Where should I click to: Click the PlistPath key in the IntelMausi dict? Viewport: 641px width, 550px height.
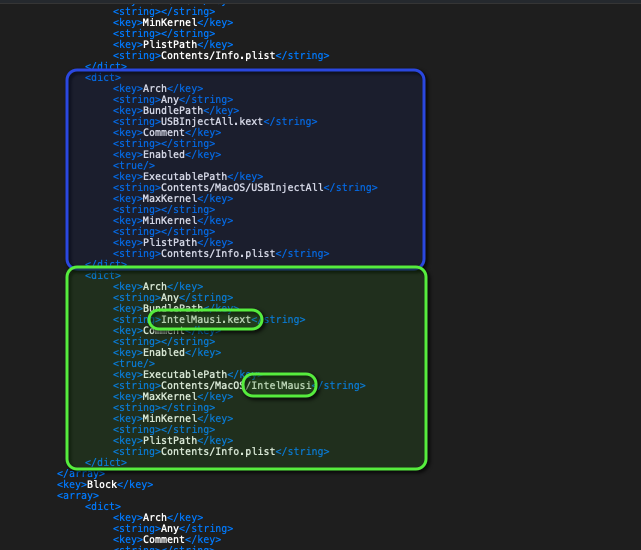pyautogui.click(x=173, y=440)
